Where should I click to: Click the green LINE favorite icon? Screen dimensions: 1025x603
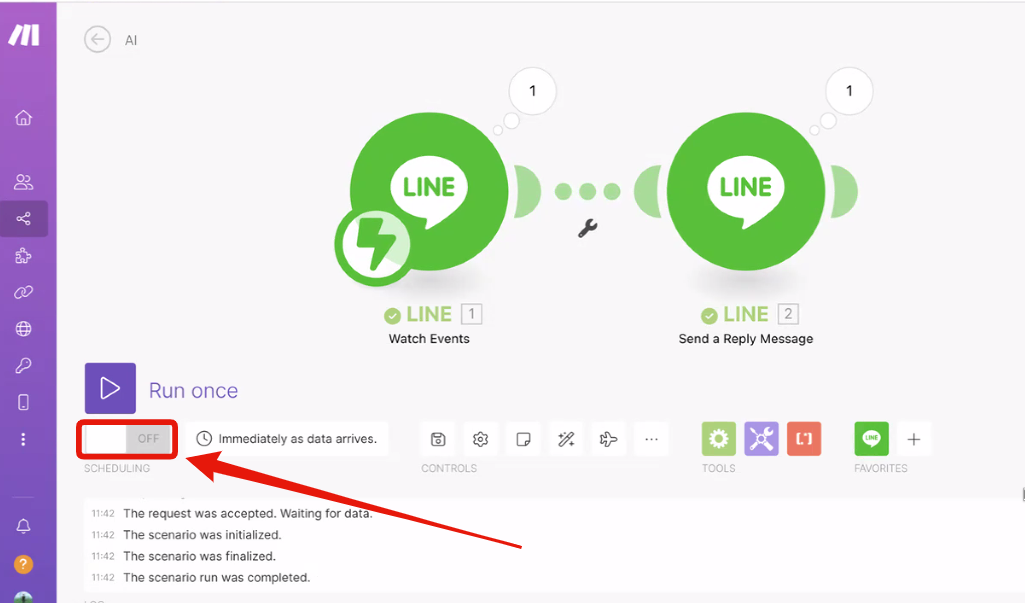pos(871,439)
